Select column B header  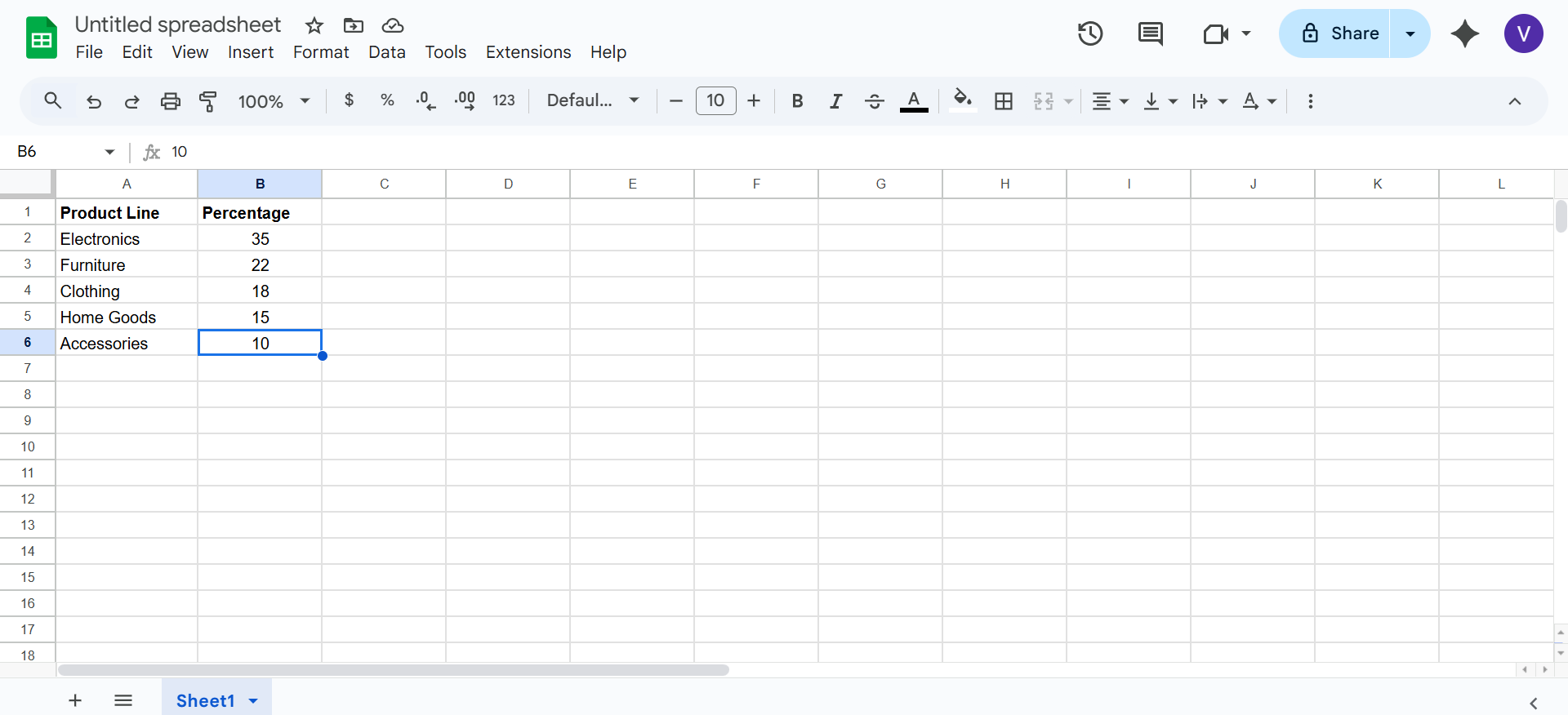point(260,184)
